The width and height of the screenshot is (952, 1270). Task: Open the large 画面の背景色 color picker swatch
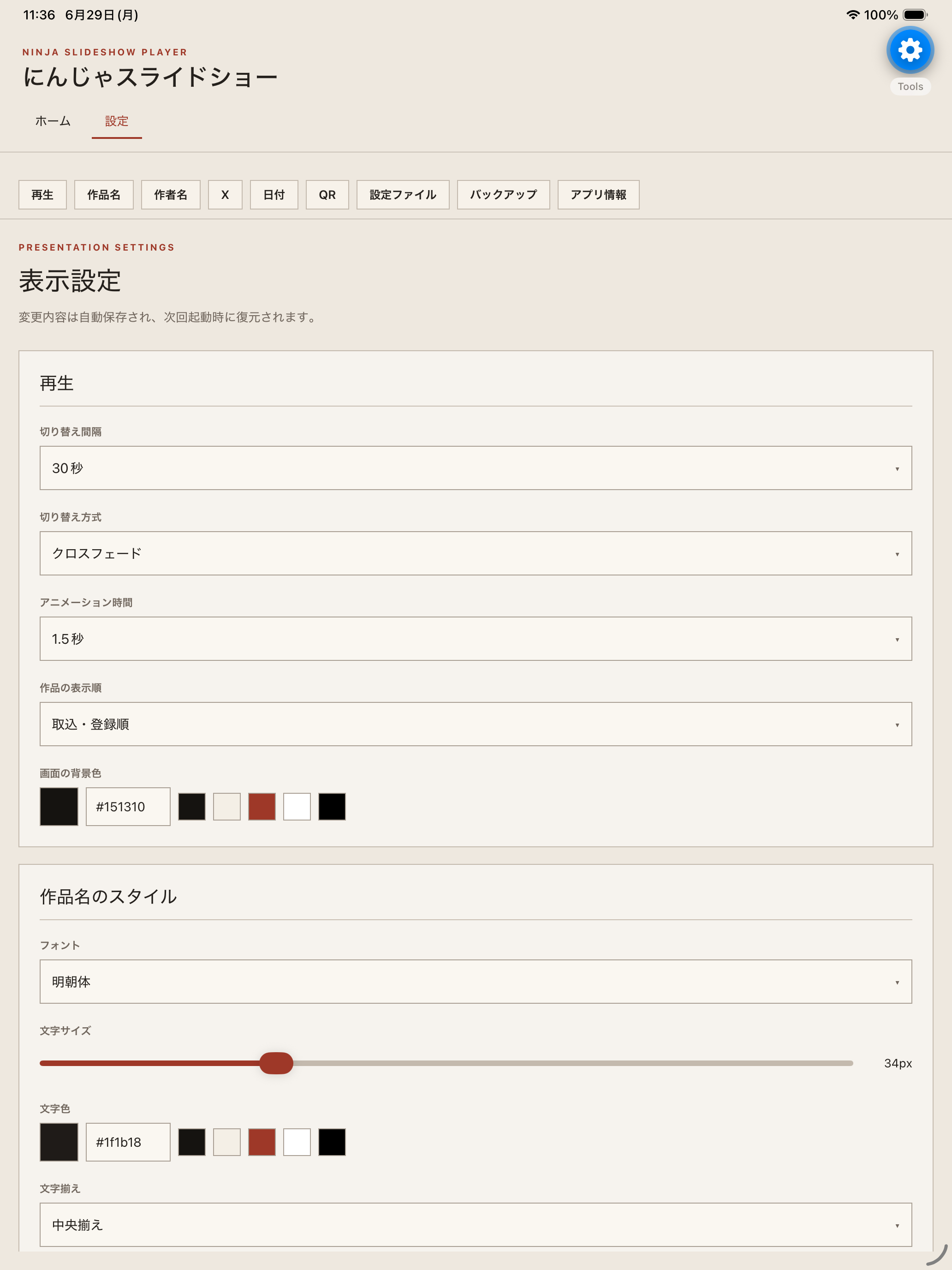coord(59,807)
